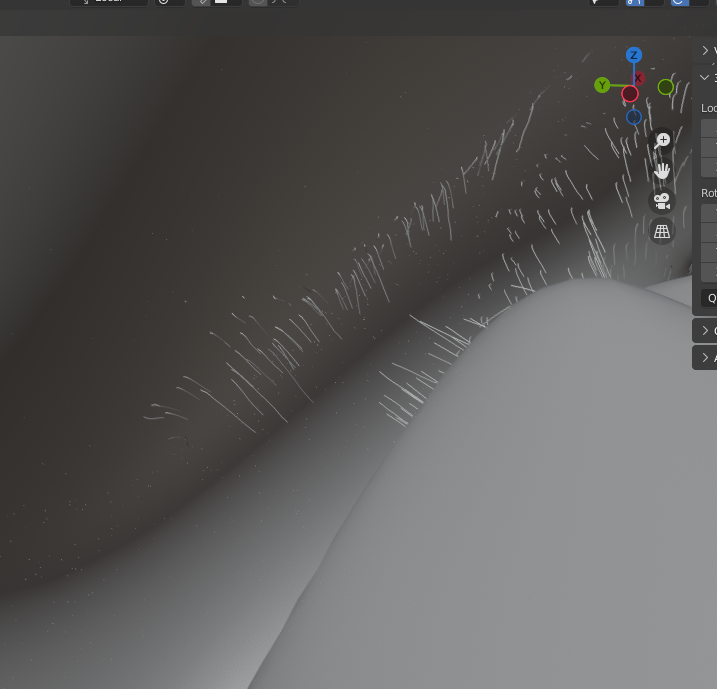Screen dimensions: 717x689
Task: Expand the collapsed sidebar panel starting with 'A'
Action: pos(705,358)
